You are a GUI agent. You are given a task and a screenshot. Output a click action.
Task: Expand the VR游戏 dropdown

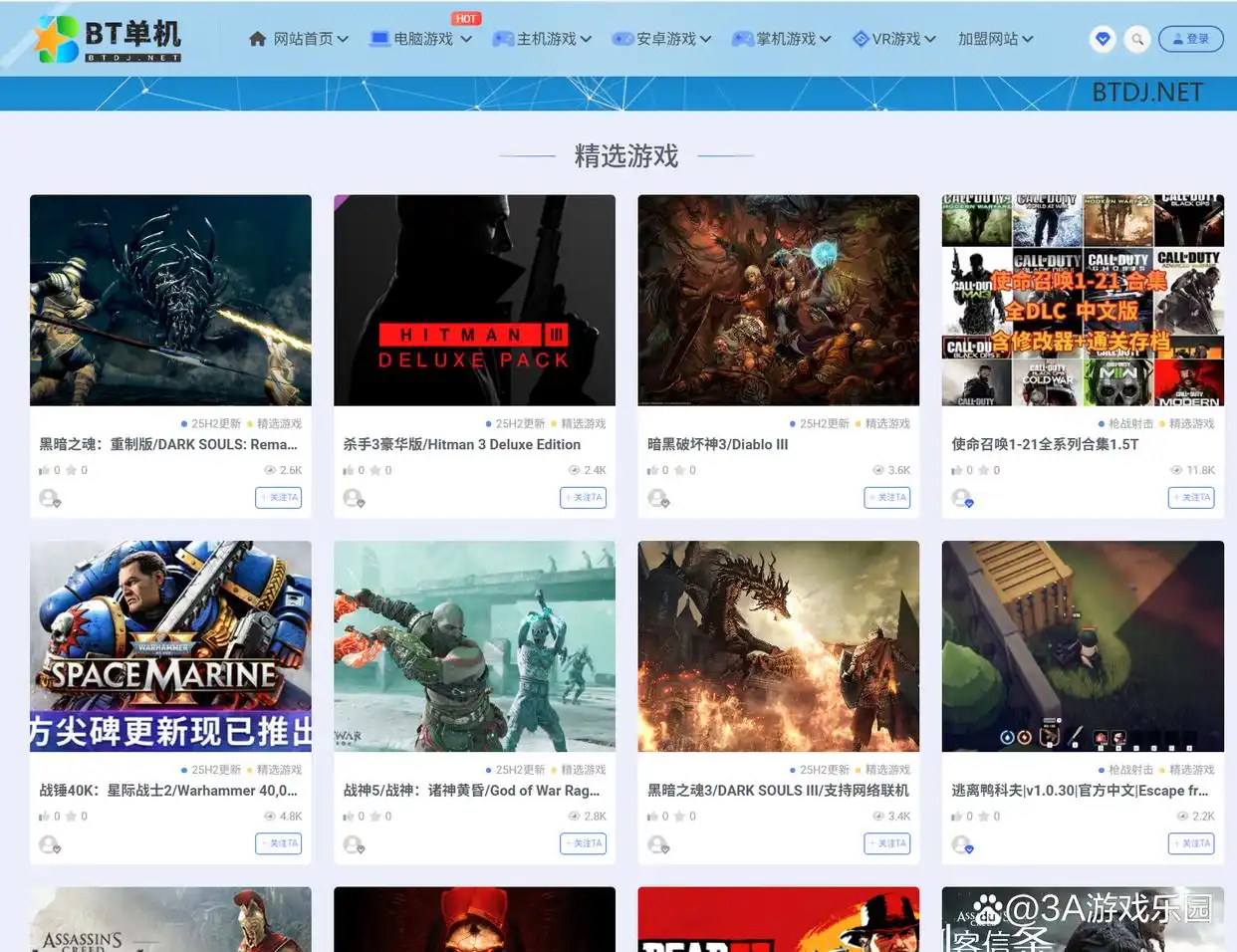coord(891,39)
